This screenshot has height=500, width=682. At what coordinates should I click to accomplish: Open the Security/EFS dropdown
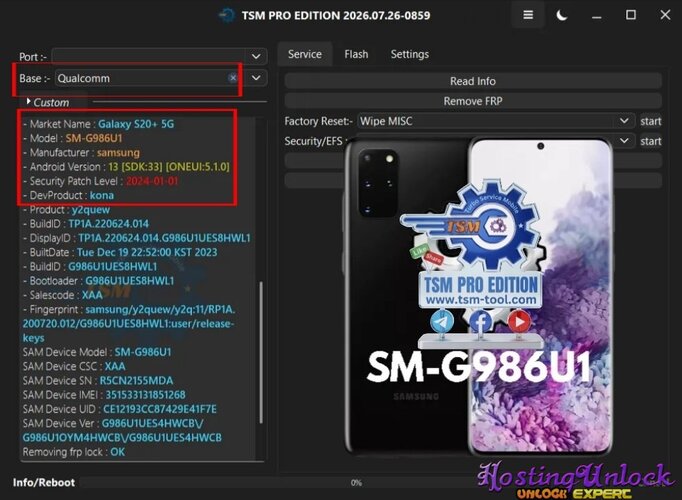pos(624,141)
